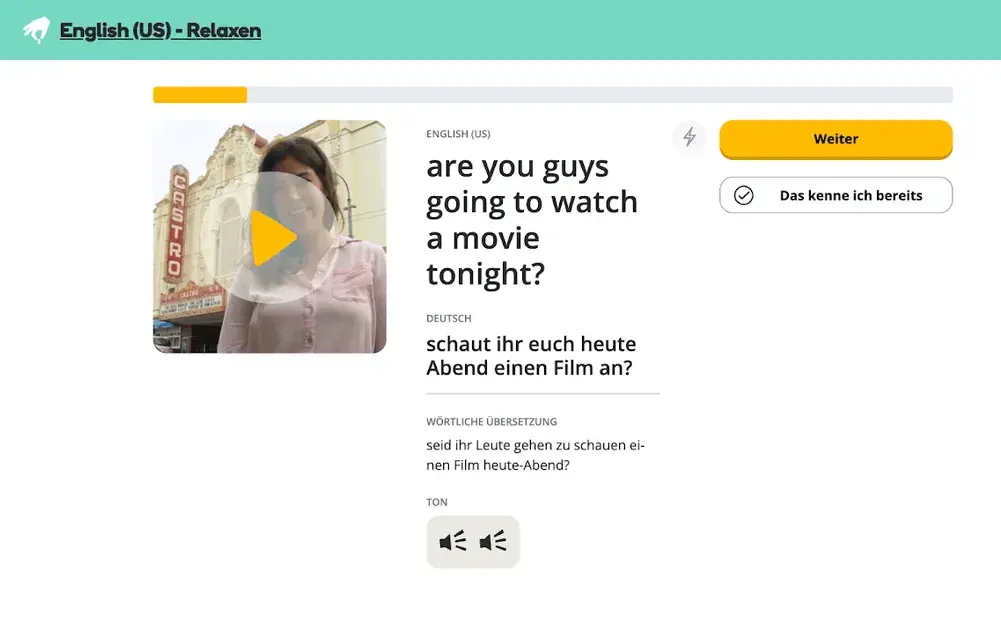Click the grey unfilled progress bar area

[x=599, y=94]
